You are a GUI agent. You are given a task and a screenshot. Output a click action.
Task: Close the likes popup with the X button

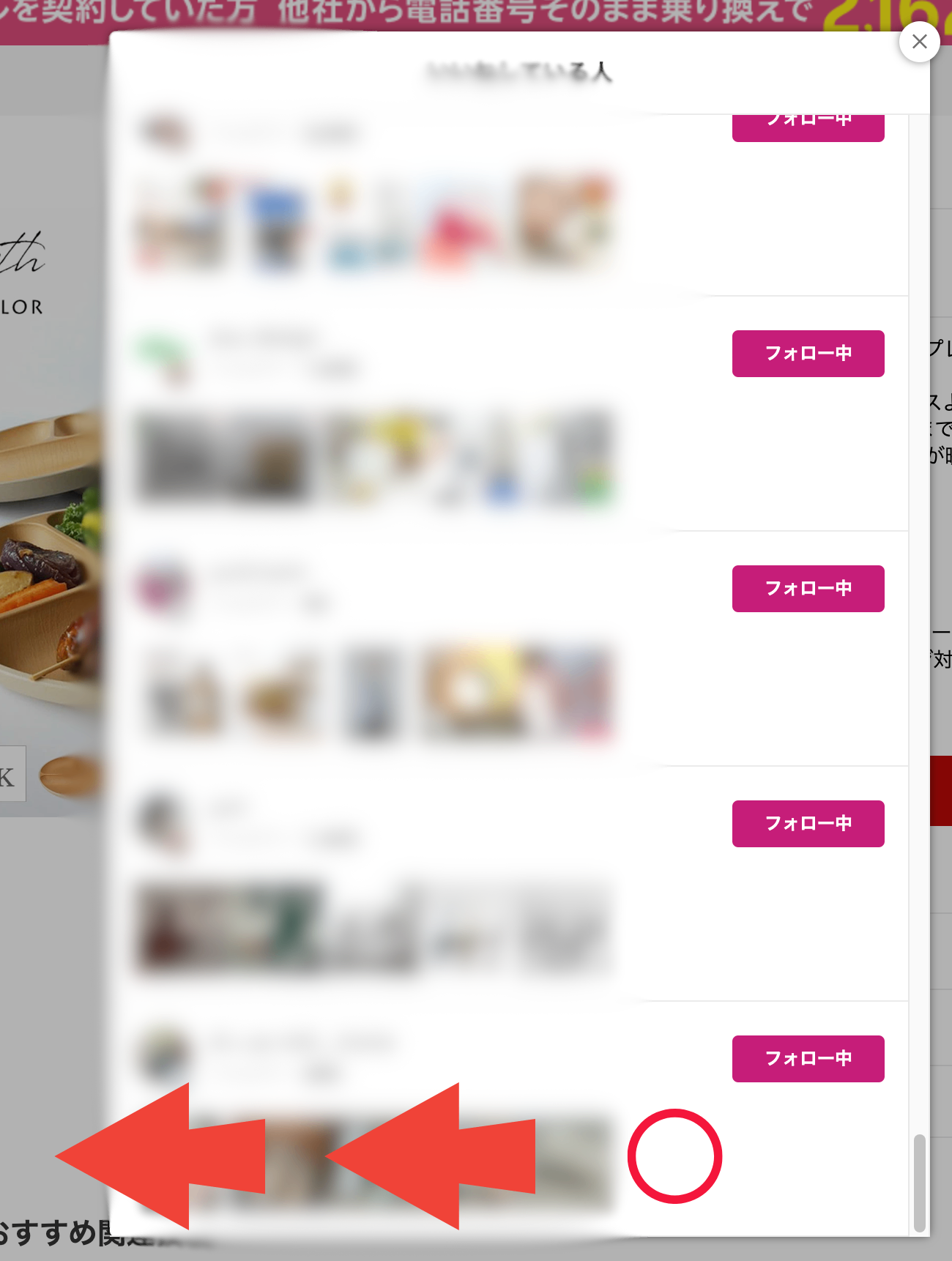tap(919, 42)
